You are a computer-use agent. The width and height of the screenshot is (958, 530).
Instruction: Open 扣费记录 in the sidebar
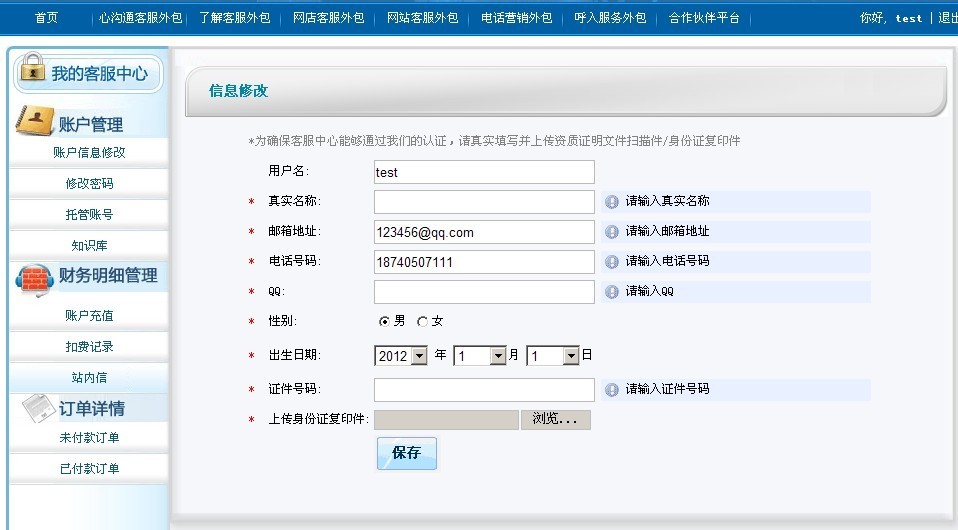coord(89,347)
